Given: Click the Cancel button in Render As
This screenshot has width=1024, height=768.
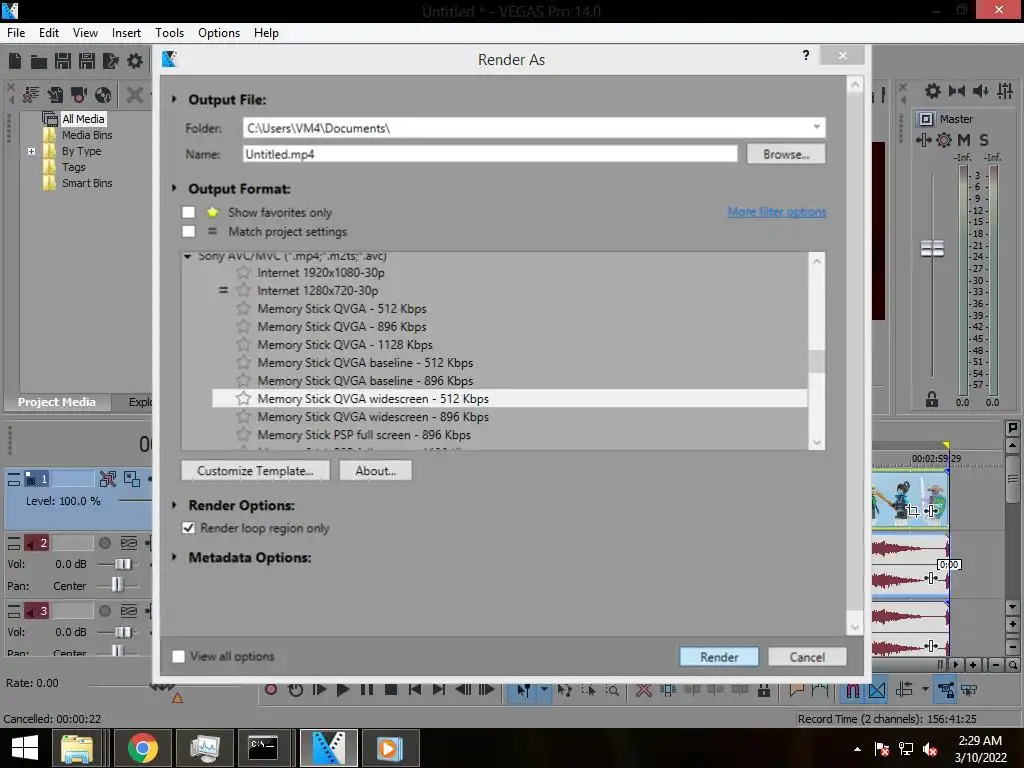Looking at the screenshot, I should (x=807, y=657).
